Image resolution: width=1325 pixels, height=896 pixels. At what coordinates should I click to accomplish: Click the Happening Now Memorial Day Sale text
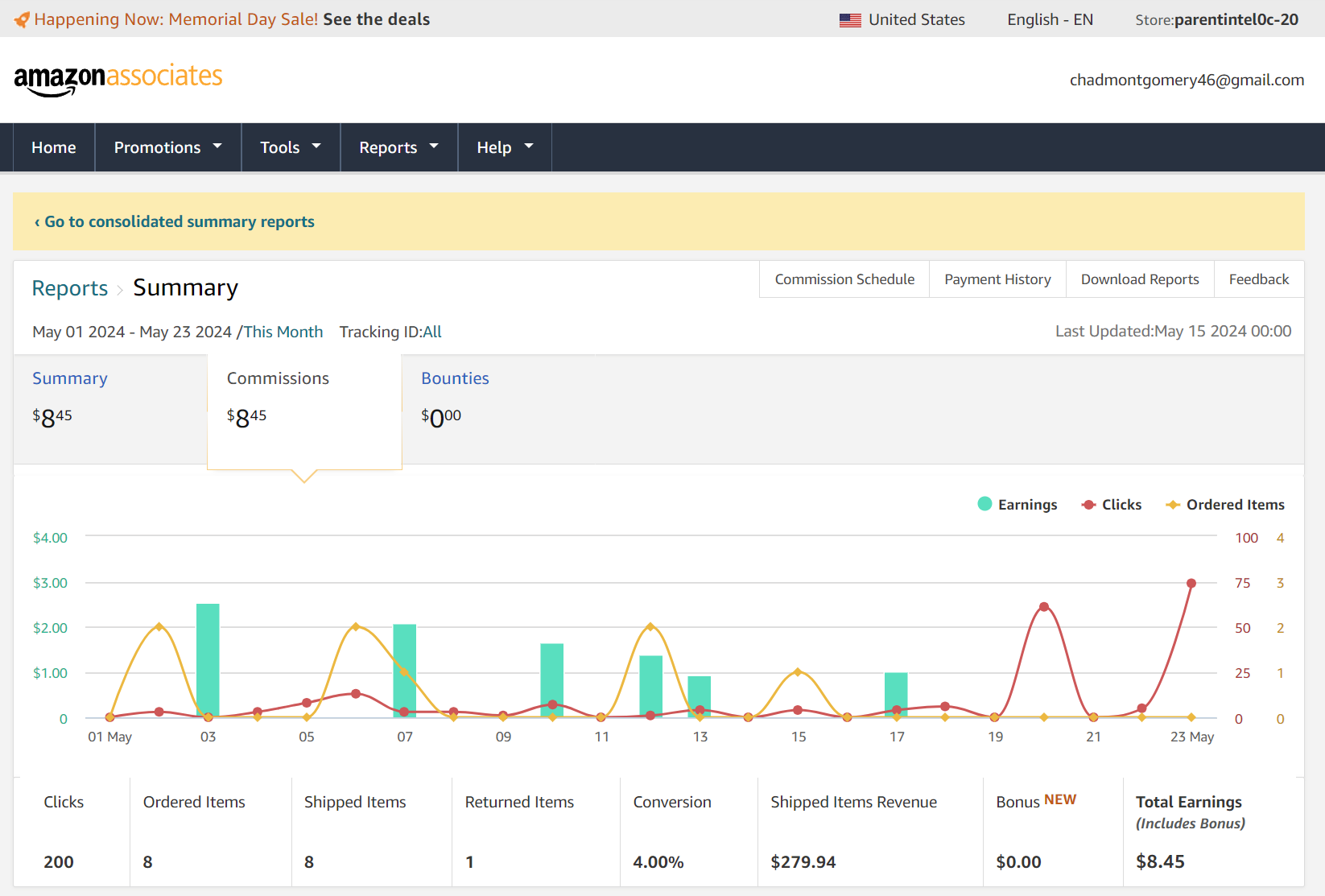(x=176, y=19)
